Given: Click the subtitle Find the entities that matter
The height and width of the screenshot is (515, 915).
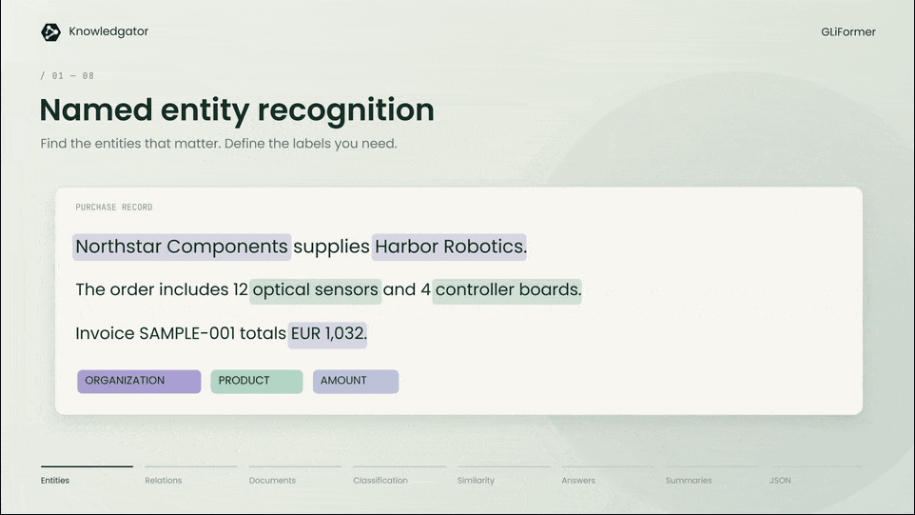Looking at the screenshot, I should click(131, 143).
